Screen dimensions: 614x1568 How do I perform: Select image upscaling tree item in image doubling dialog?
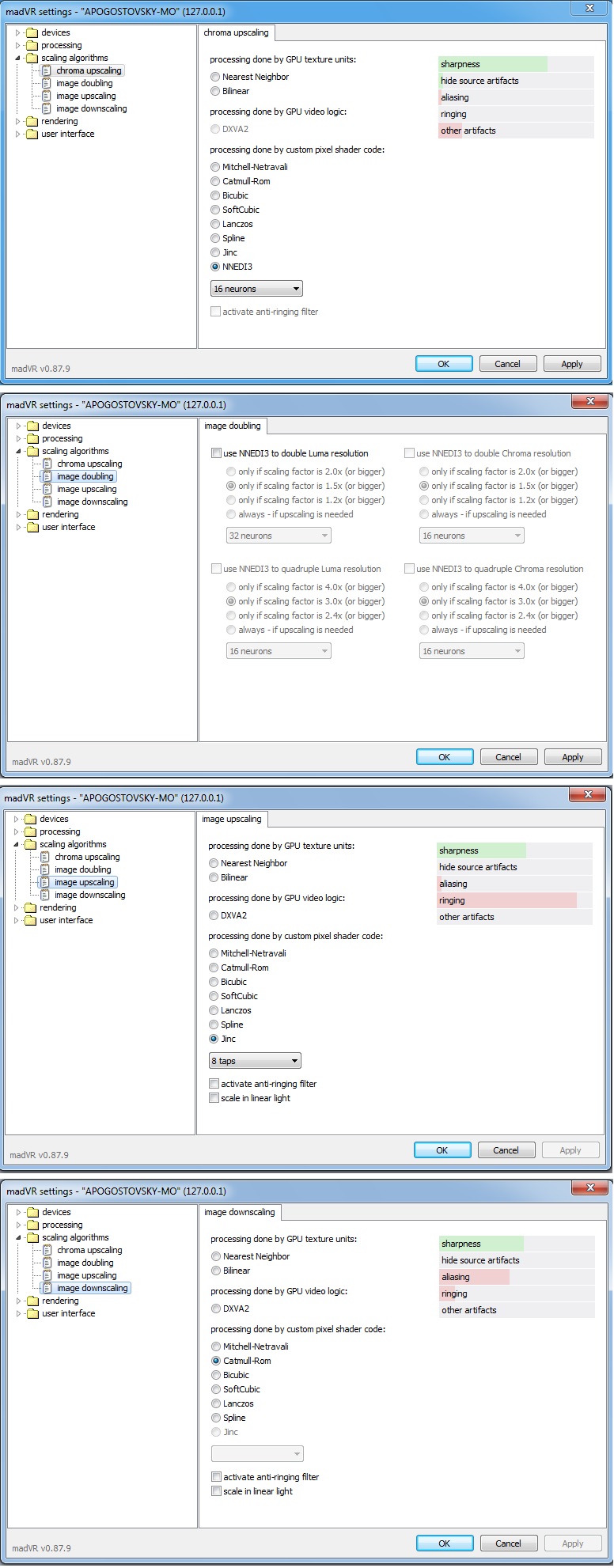pyautogui.click(x=86, y=489)
